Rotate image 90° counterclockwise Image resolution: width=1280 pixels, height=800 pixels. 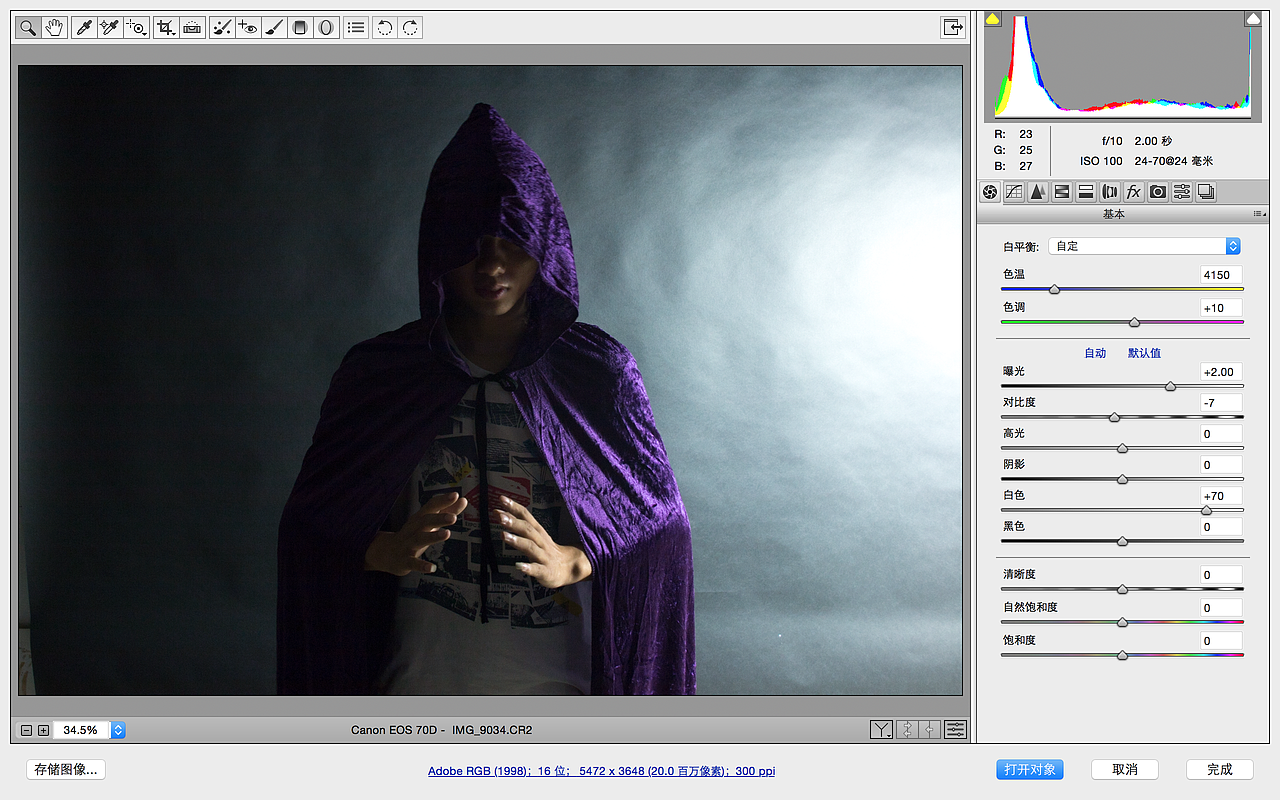(384, 27)
